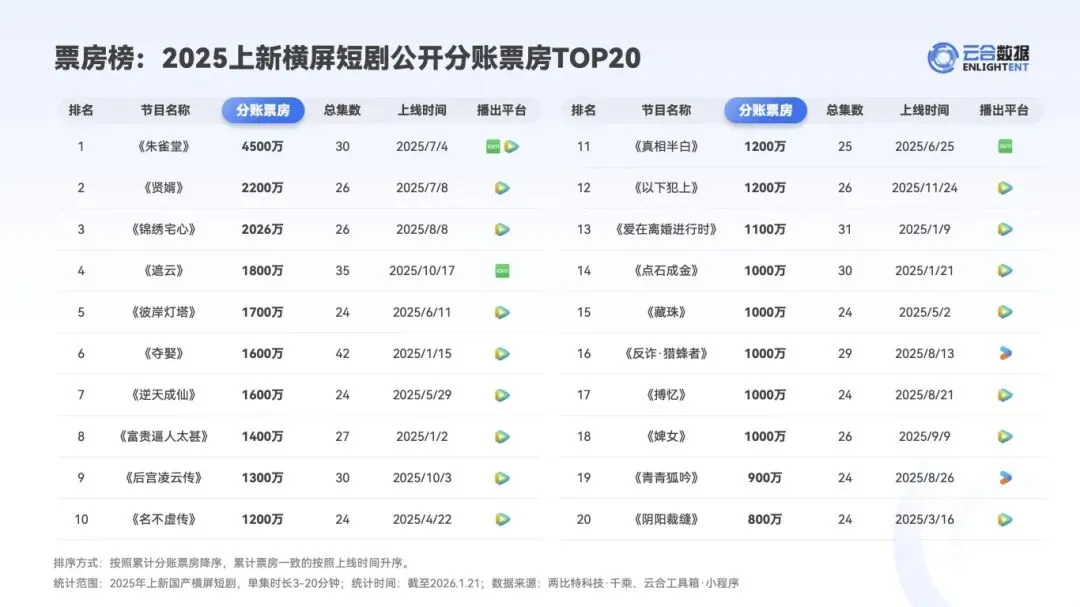Click the 1100万 box office value
1080x607 pixels.
[765, 229]
